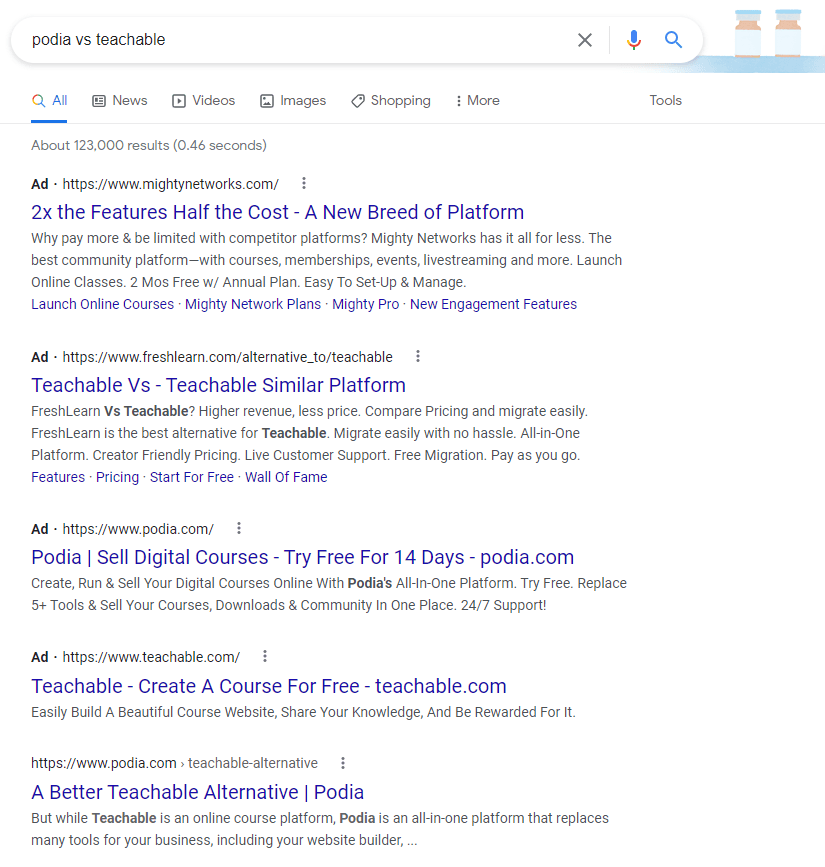Viewport: 825px width, 867px height.
Task: Select the All results tab
Action: 49,101
